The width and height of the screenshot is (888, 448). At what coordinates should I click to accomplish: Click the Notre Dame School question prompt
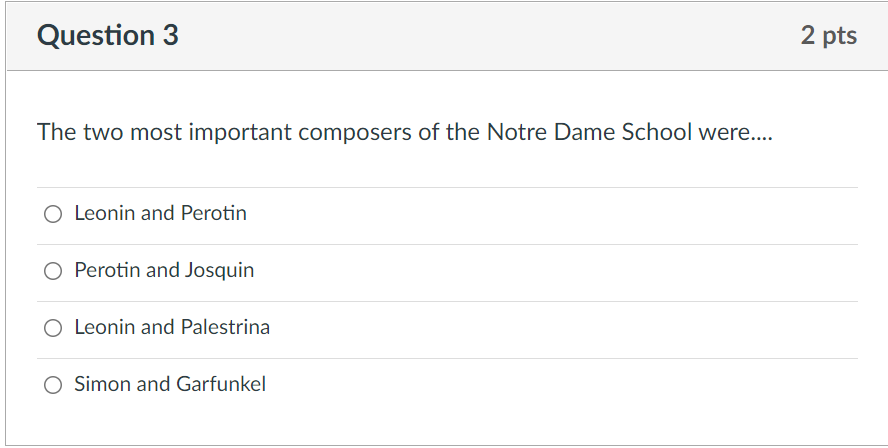coord(404,133)
